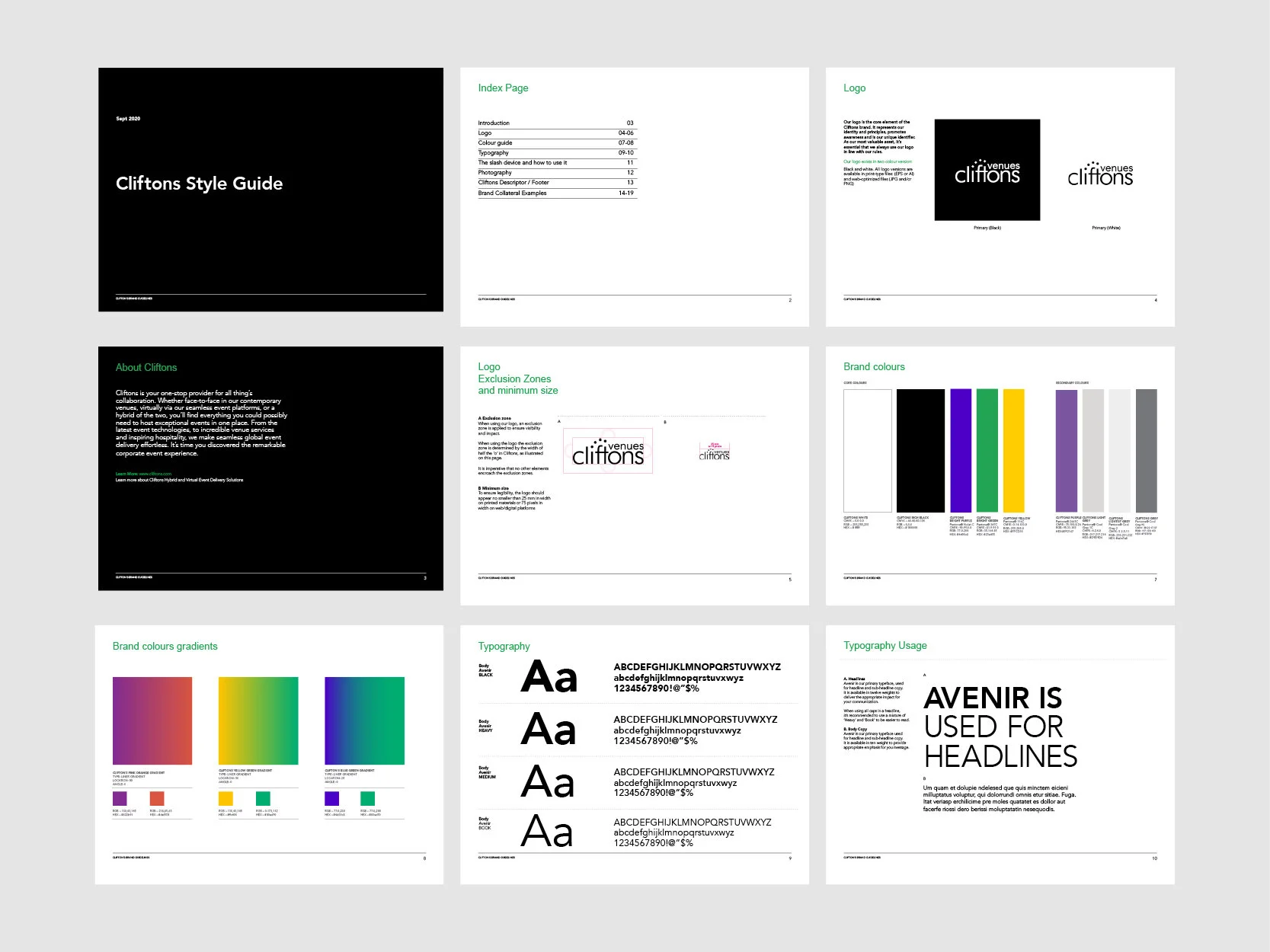Viewport: 1270px width, 952px height.
Task: Select 'The slash device and how to use it' row
Action: [556, 162]
